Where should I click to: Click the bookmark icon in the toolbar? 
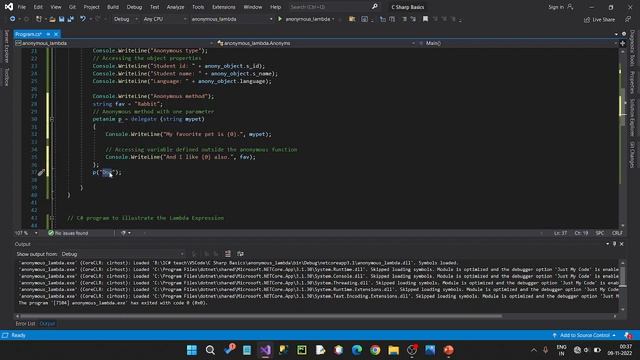point(425,19)
